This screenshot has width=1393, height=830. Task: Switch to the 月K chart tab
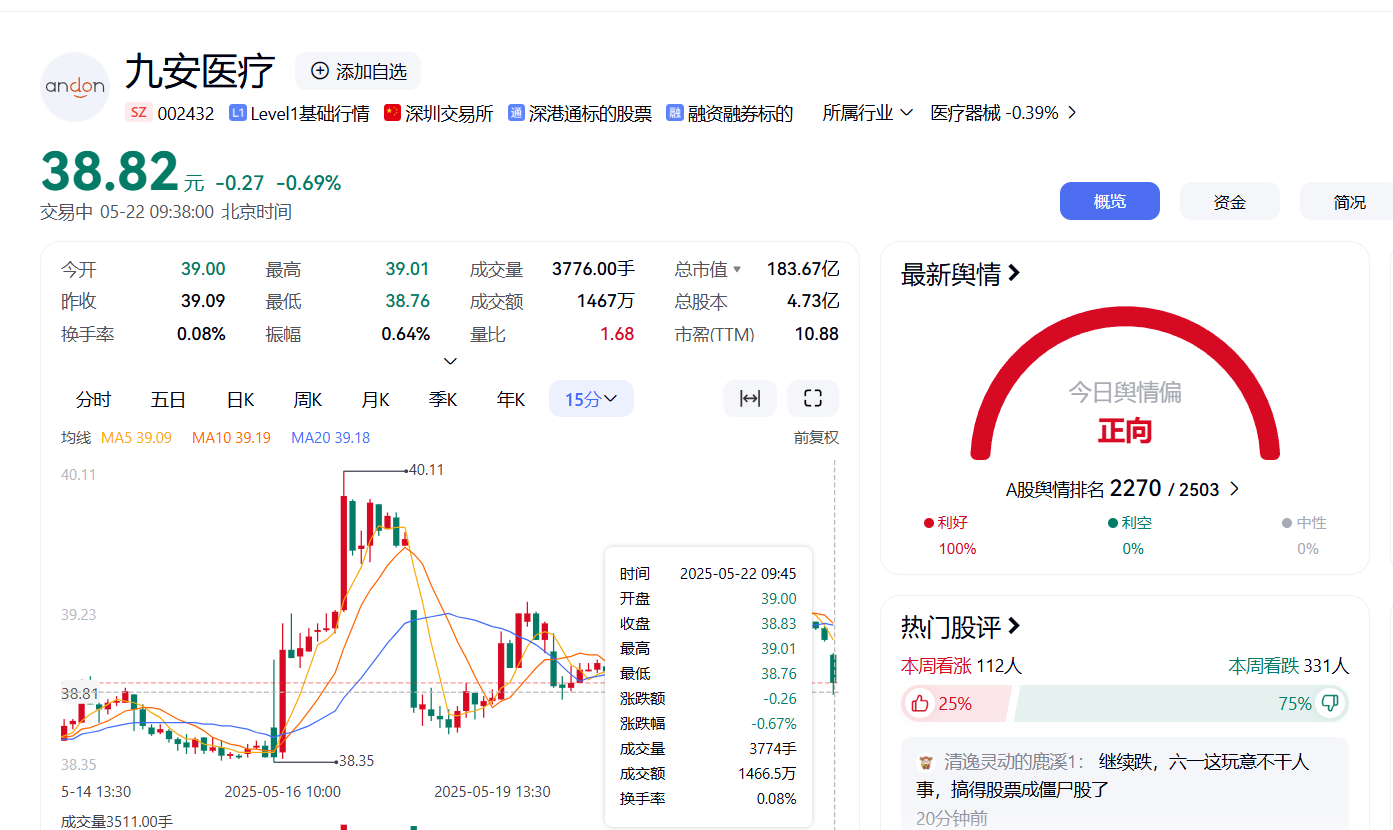click(x=375, y=400)
